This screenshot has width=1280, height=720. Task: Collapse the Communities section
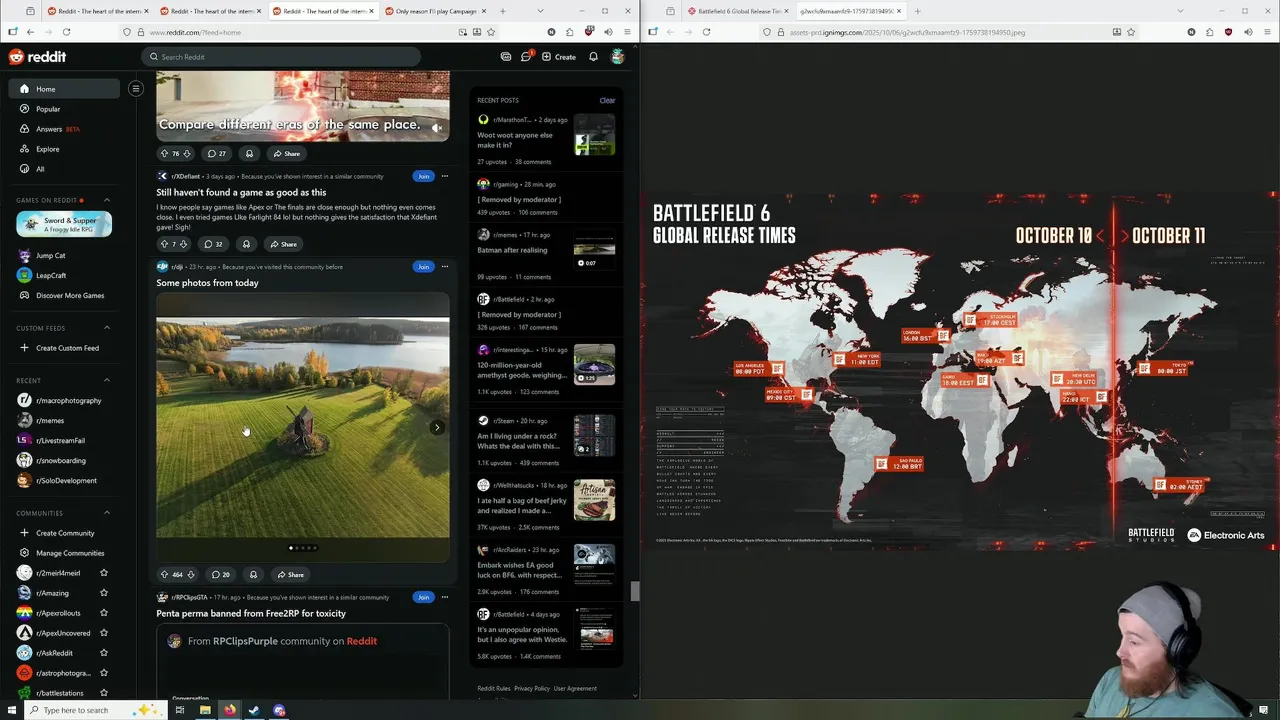click(107, 513)
